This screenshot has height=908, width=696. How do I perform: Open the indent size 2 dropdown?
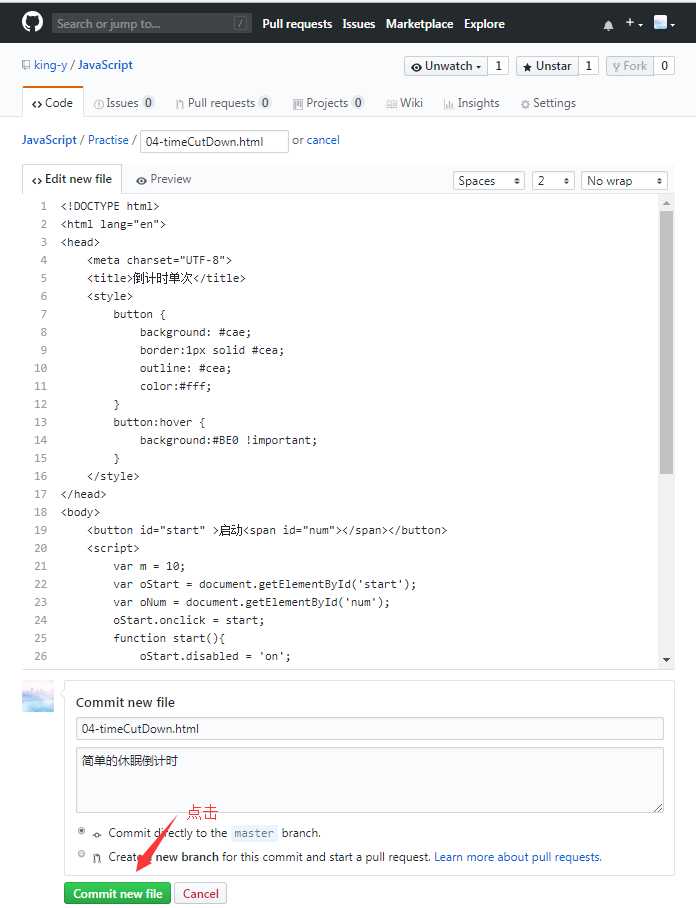point(553,181)
